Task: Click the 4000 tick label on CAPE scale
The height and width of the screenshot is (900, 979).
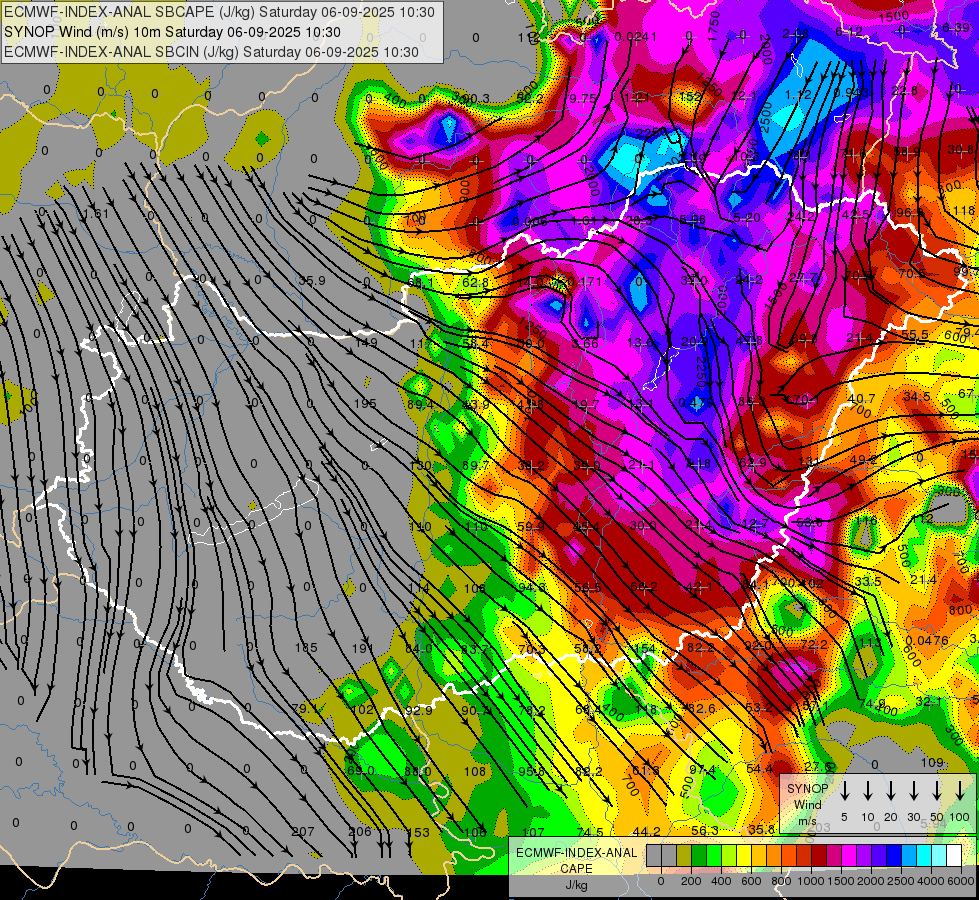Action: click(x=931, y=881)
